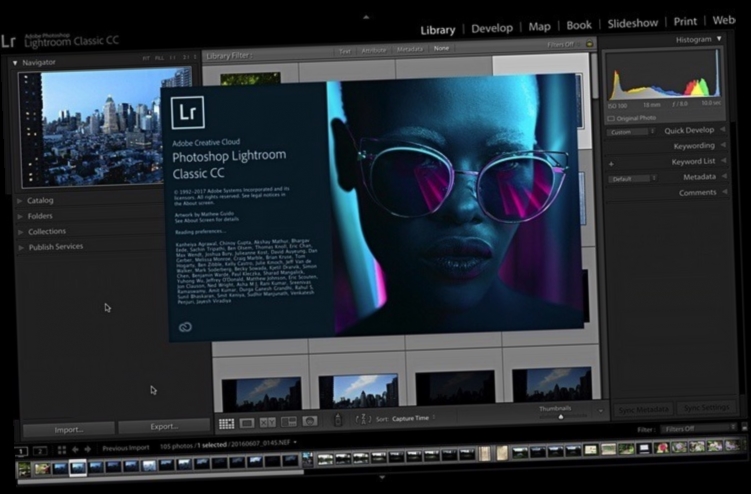Image resolution: width=751 pixels, height=494 pixels.
Task: Click Creative Cloud icon on splash screen
Action: pos(185,327)
